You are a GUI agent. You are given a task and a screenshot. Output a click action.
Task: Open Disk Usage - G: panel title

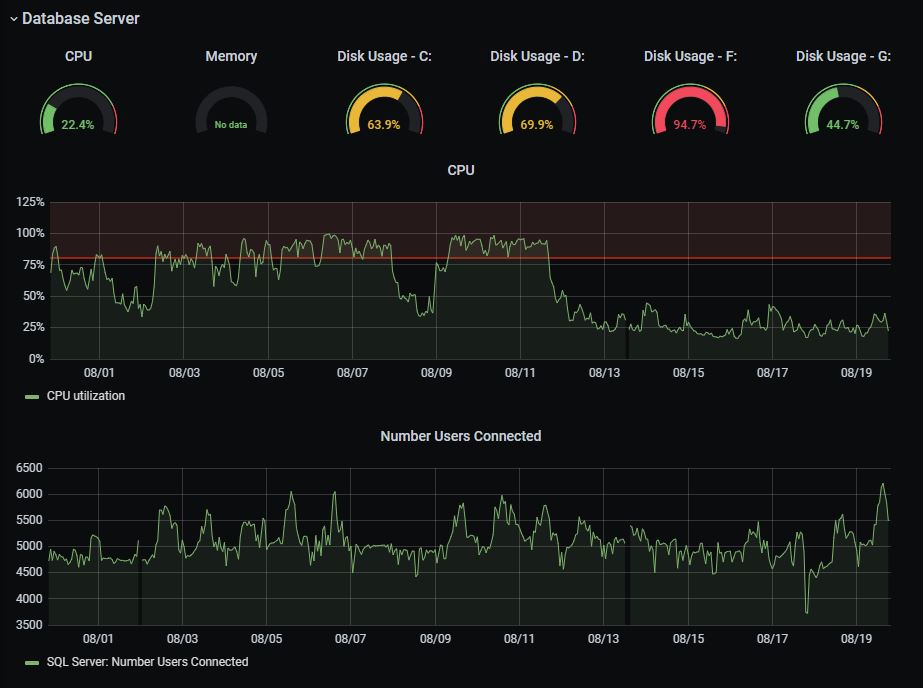[x=844, y=56]
